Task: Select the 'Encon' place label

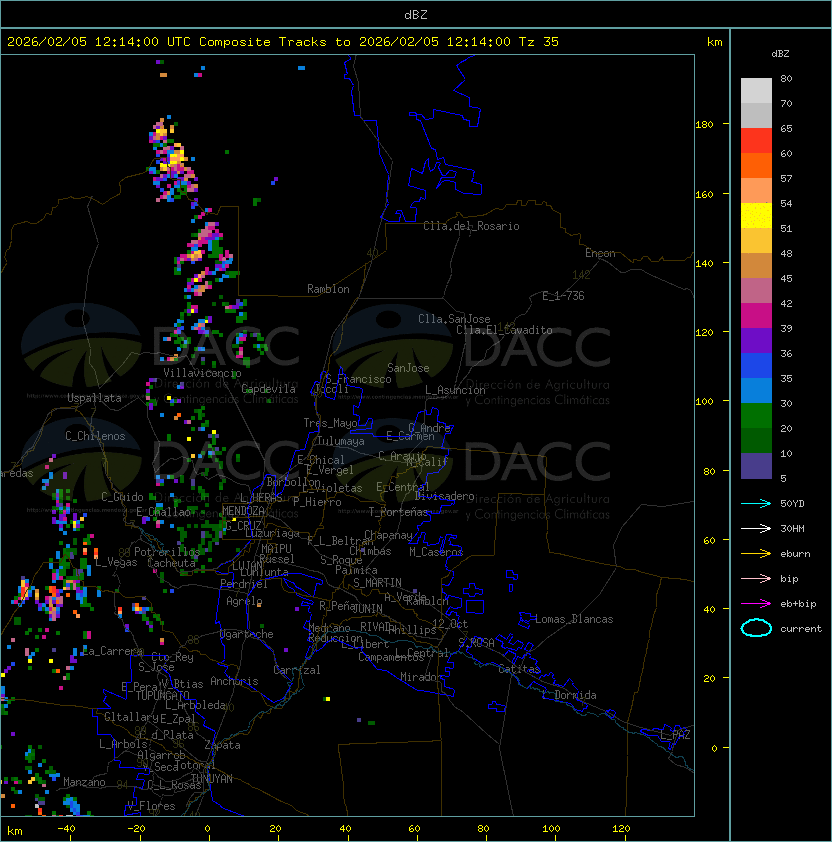Action: click(600, 253)
